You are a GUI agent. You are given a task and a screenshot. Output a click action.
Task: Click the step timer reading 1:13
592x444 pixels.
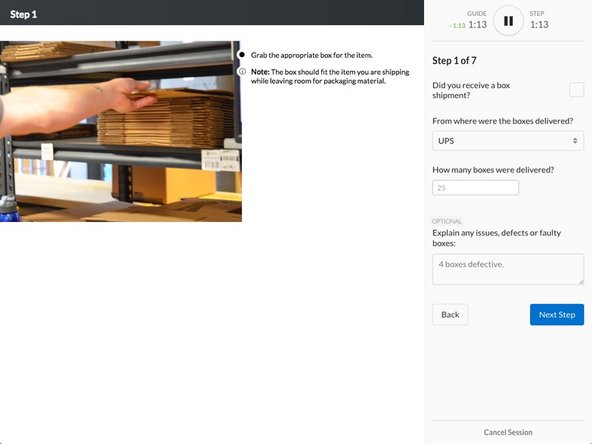539,25
